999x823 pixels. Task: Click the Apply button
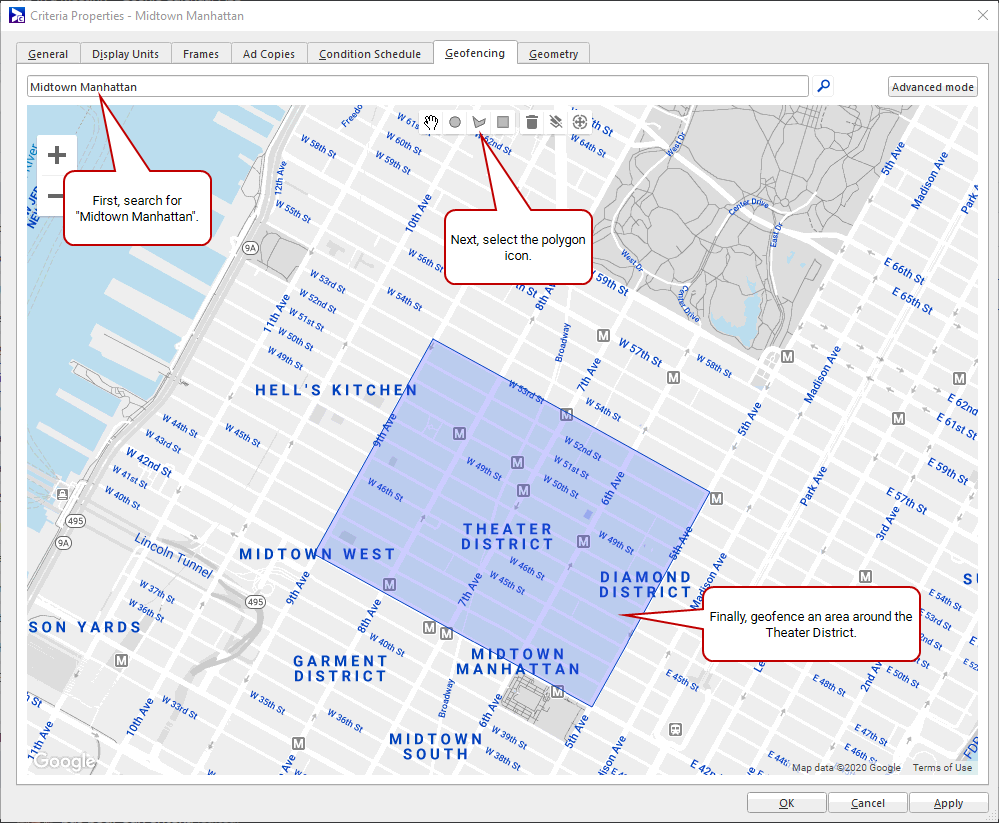[949, 803]
